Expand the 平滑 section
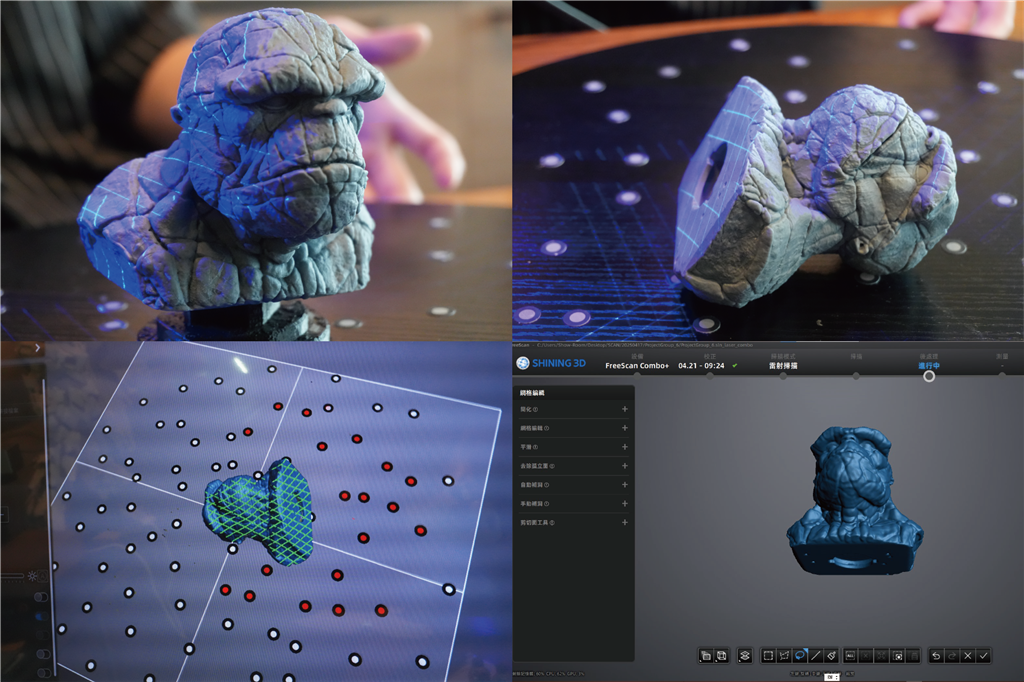This screenshot has width=1024, height=682. tap(625, 447)
